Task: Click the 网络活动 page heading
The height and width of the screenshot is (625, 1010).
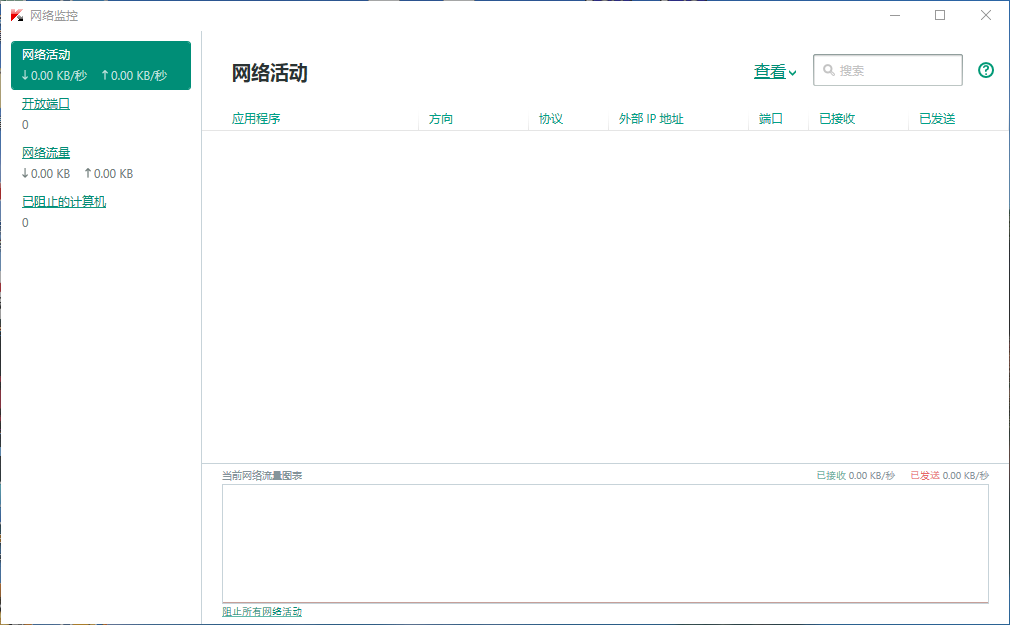Action: point(270,73)
